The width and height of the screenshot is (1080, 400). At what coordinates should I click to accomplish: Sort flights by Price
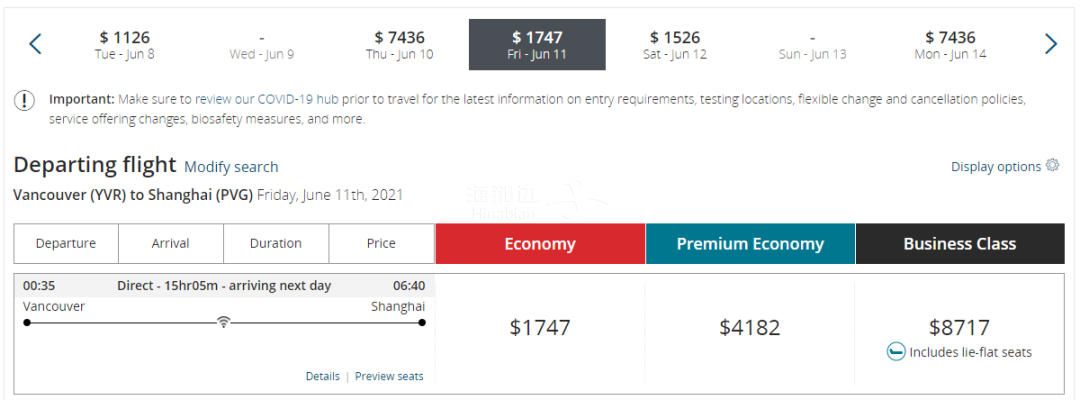(381, 244)
